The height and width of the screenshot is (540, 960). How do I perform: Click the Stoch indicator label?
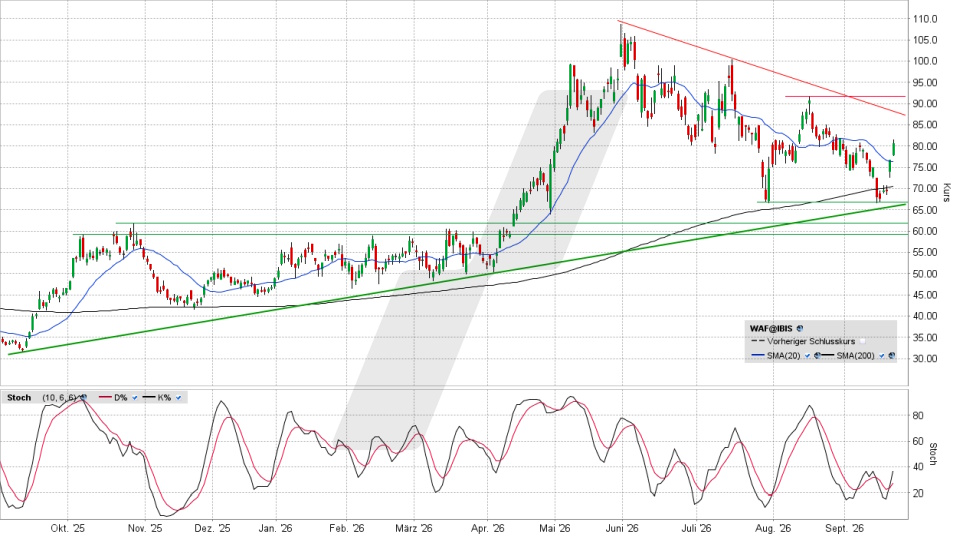click(19, 397)
